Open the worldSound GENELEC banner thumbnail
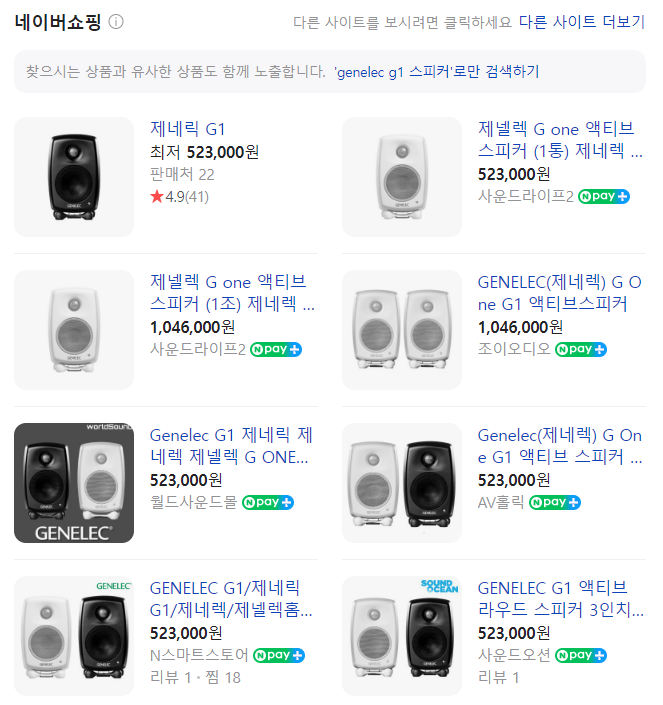663x705 pixels. coord(74,483)
